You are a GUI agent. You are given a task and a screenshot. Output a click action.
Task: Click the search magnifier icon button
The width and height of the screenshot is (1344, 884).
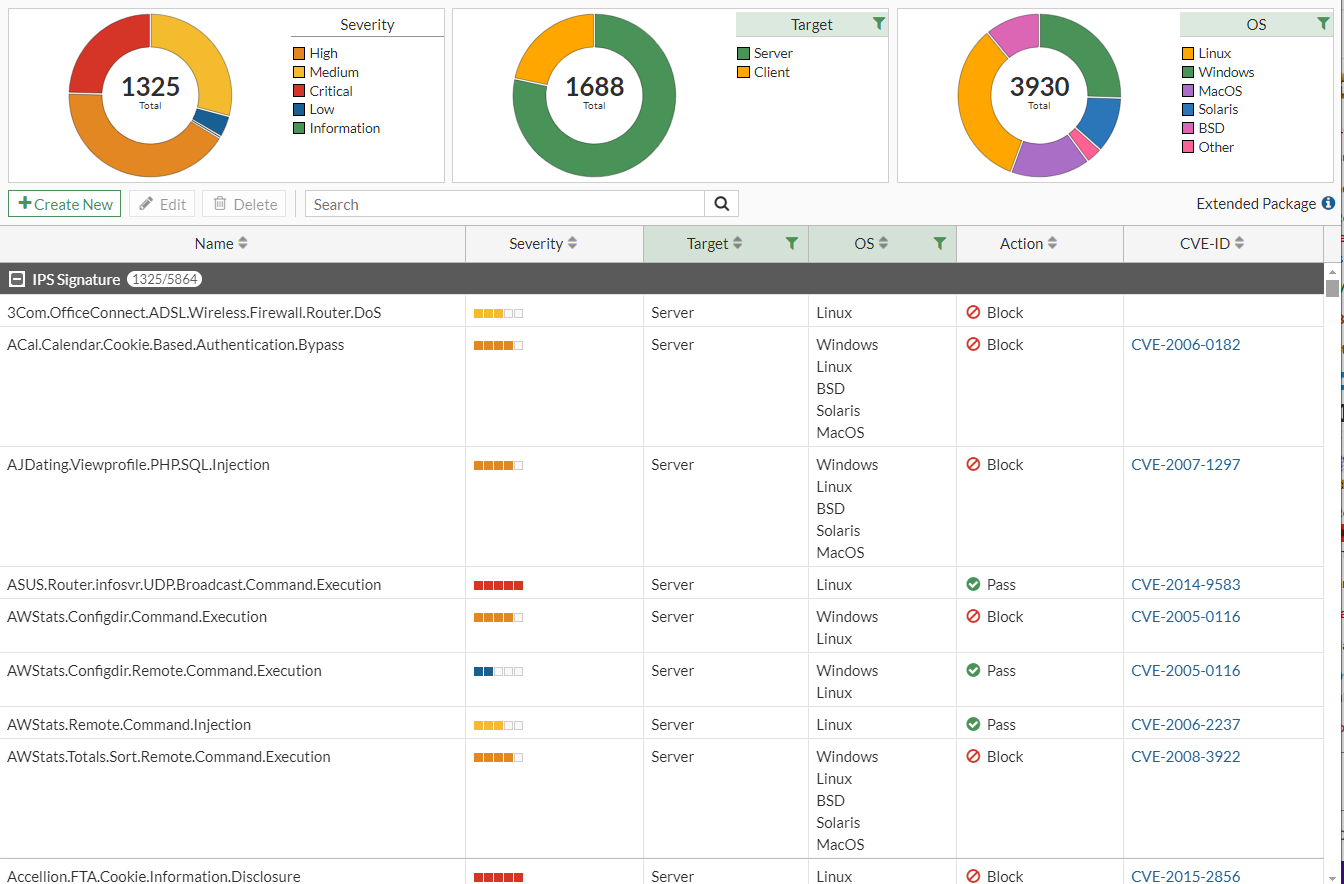pos(721,204)
